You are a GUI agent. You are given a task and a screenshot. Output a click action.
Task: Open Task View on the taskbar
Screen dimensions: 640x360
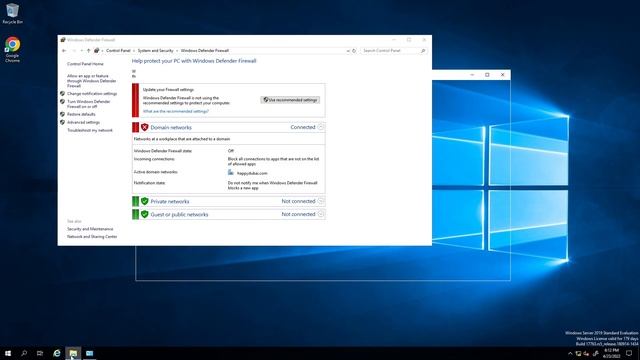[x=40, y=353]
